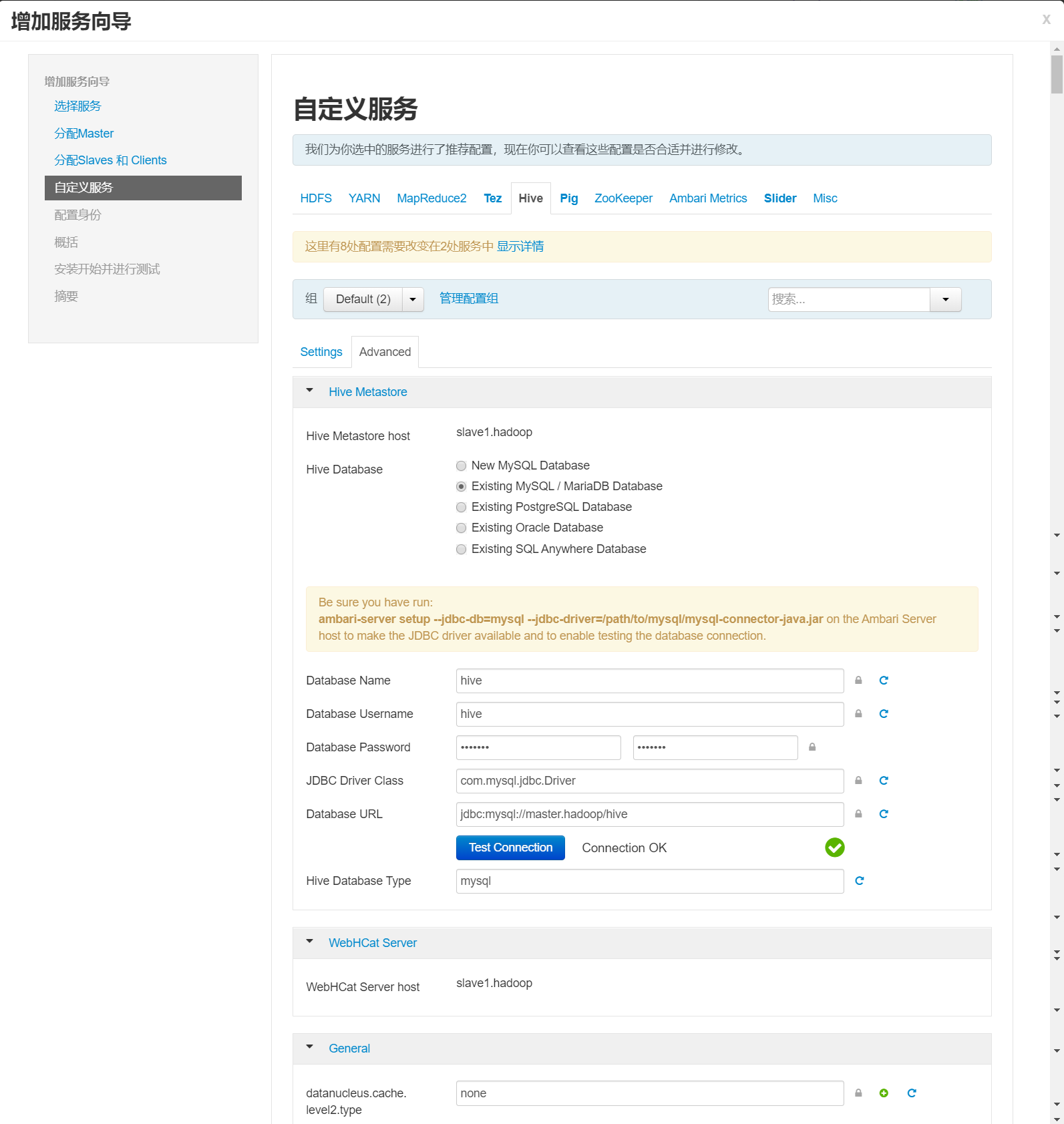
Task: Collapse the WebHCat Server section
Action: pyautogui.click(x=309, y=942)
